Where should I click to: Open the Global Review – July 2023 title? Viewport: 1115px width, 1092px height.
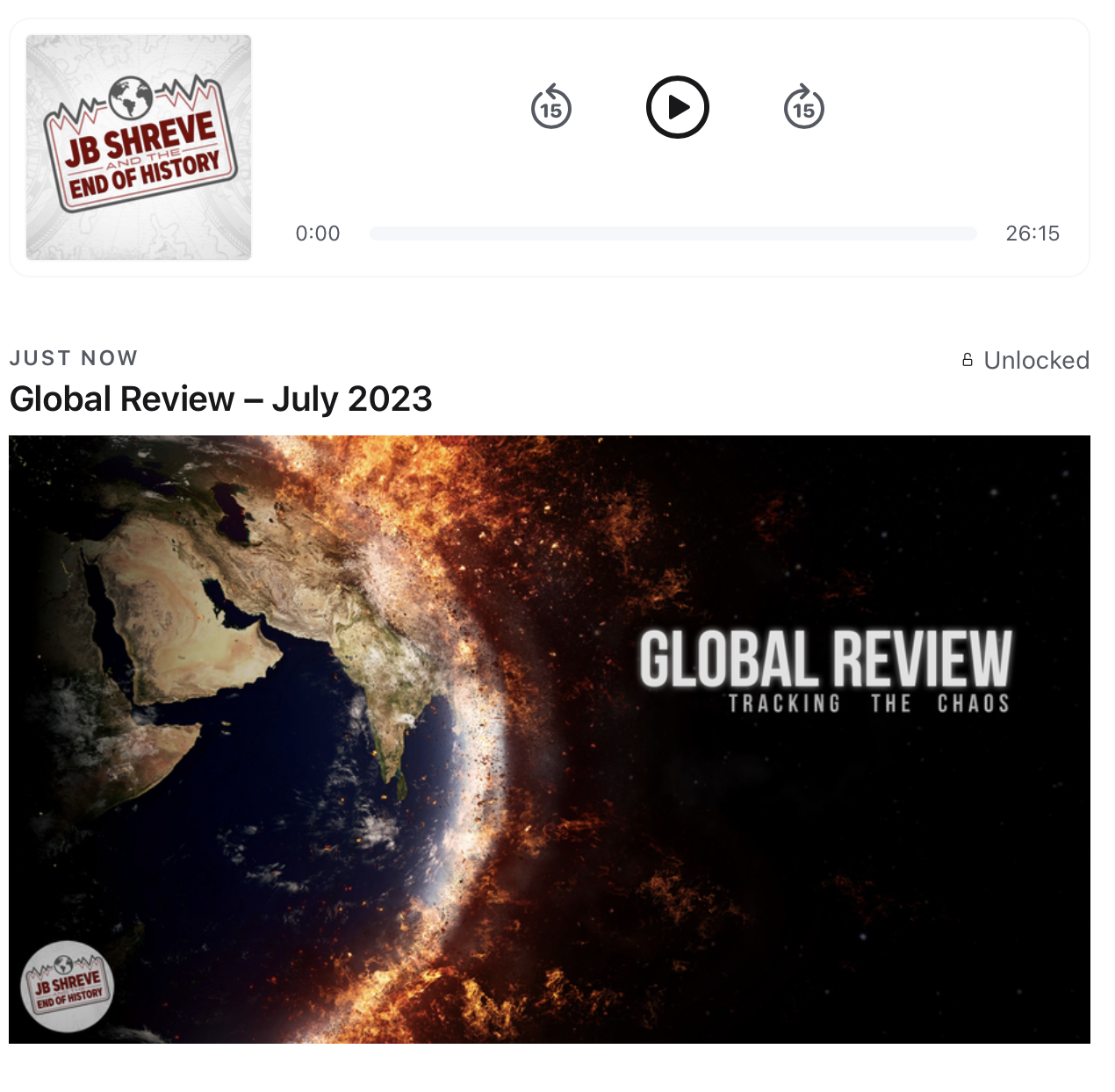point(220,399)
